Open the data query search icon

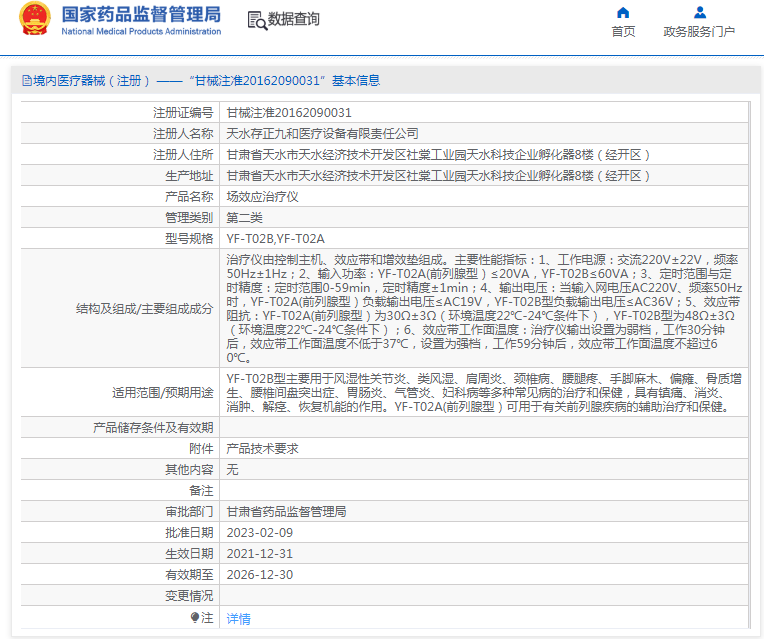tap(257, 20)
